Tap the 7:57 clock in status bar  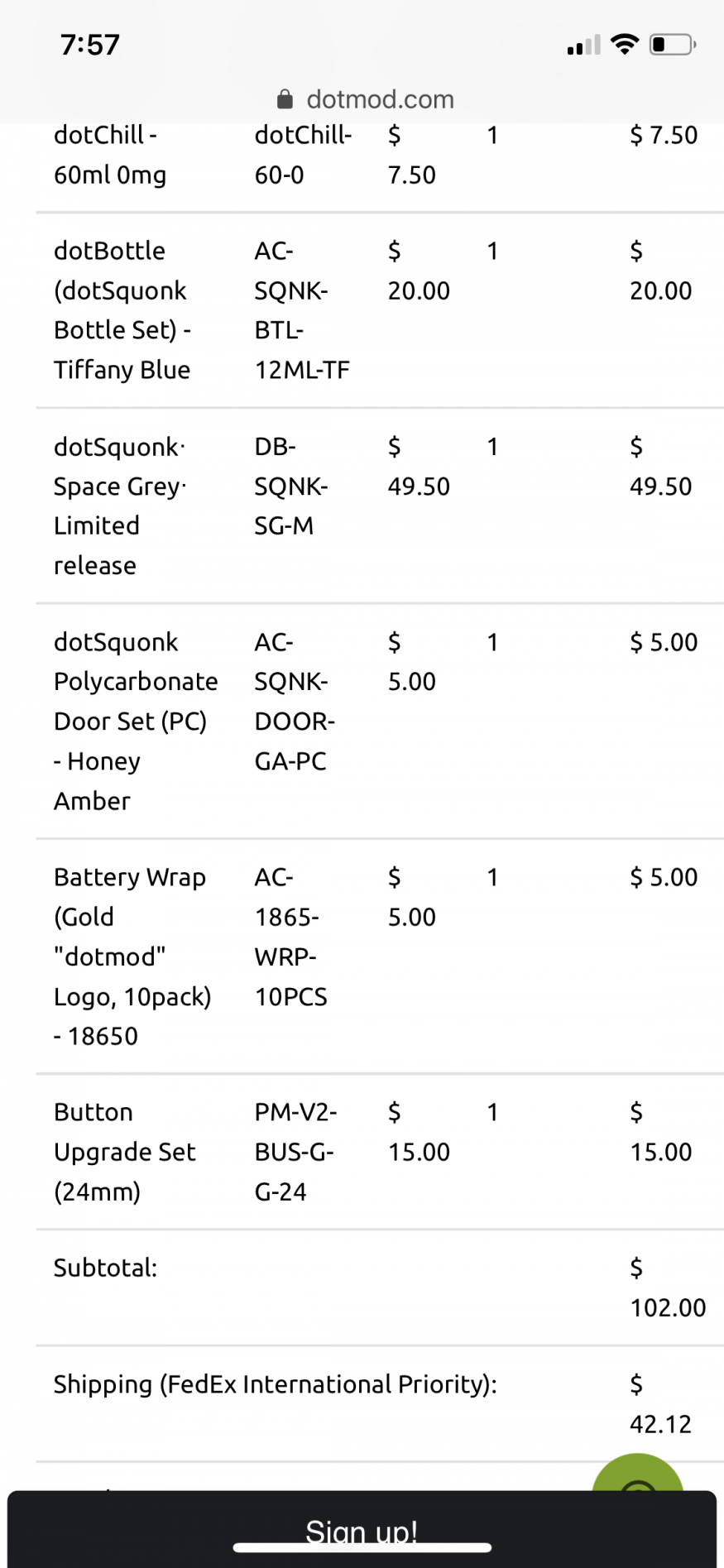tap(90, 45)
